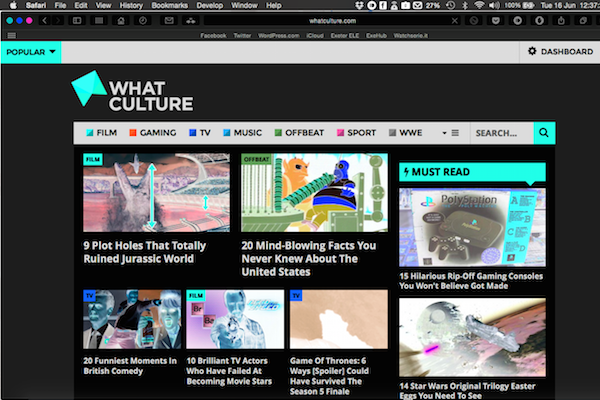The image size is (600, 400).
Task: Open the PolyStation console thumbnail
Action: click(x=472, y=227)
